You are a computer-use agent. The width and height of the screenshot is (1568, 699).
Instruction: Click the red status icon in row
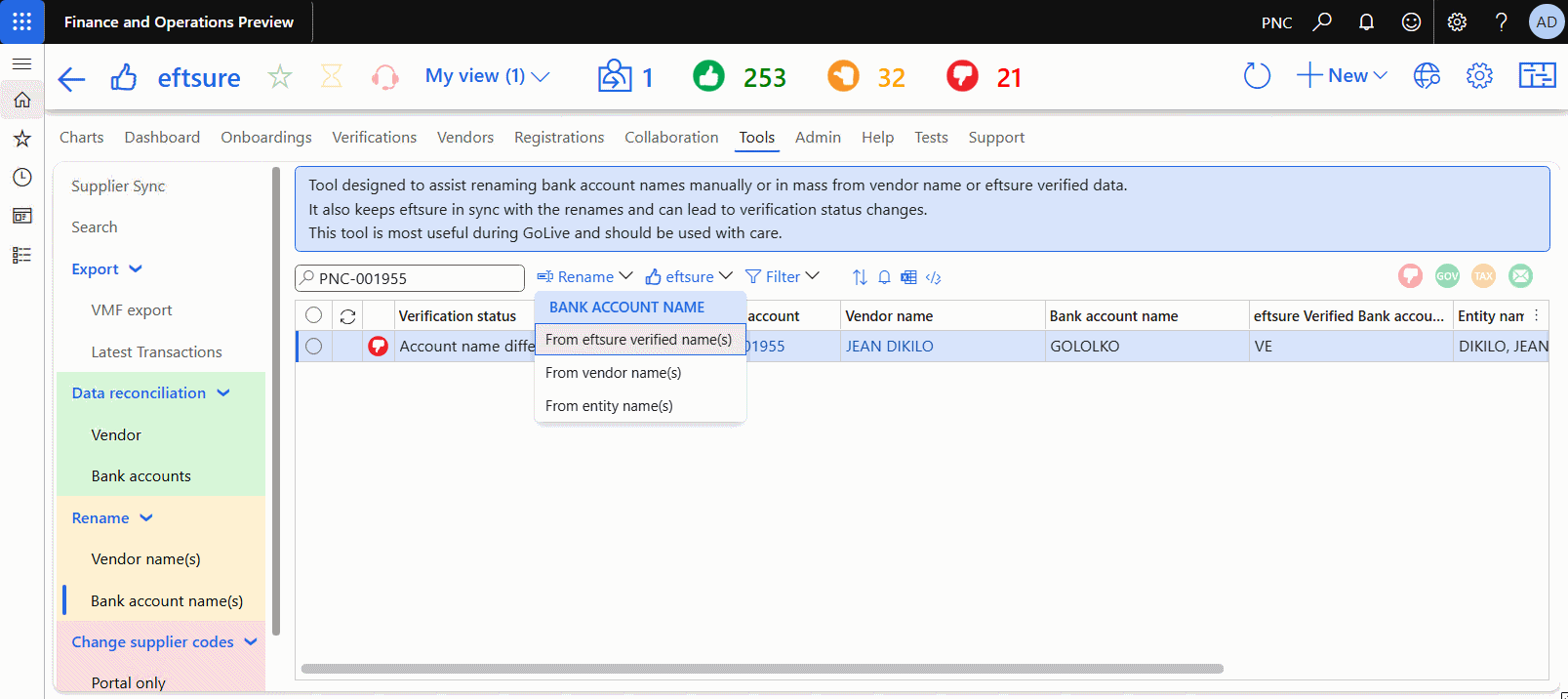pos(378,346)
